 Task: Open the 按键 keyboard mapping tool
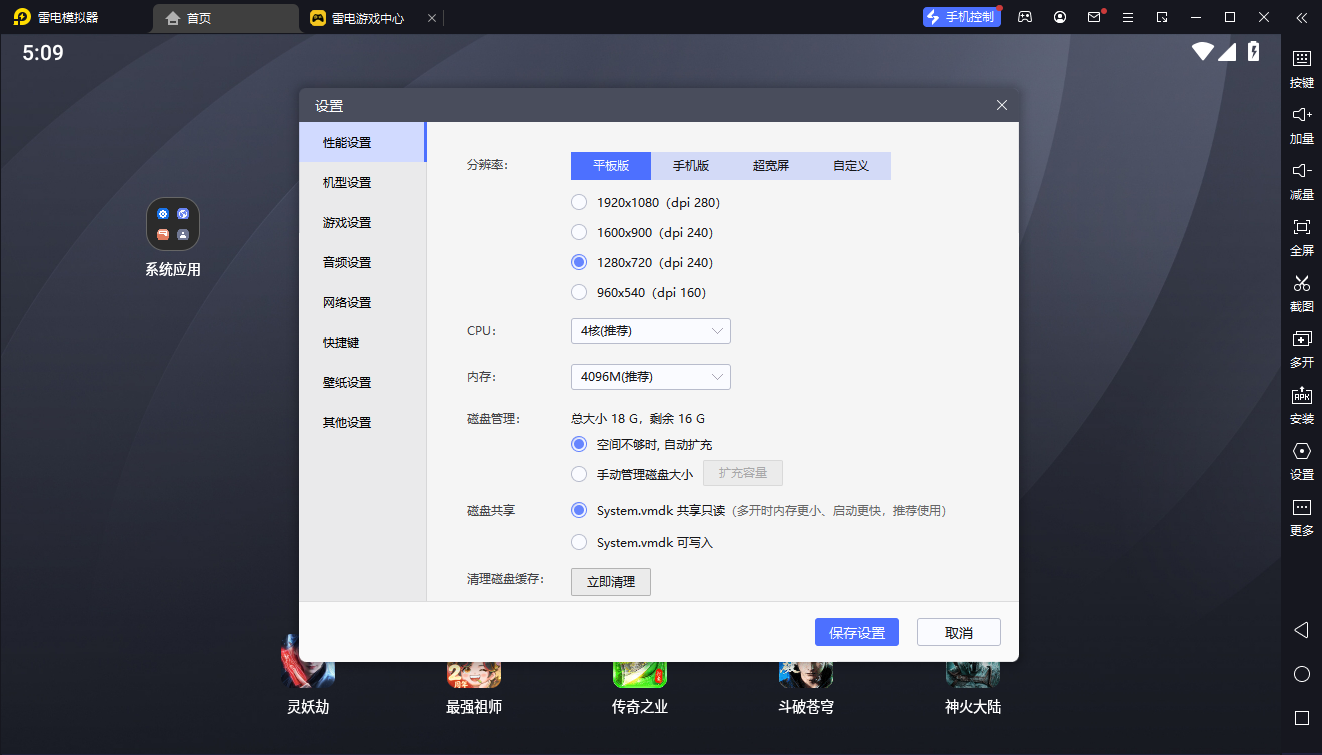1301,60
